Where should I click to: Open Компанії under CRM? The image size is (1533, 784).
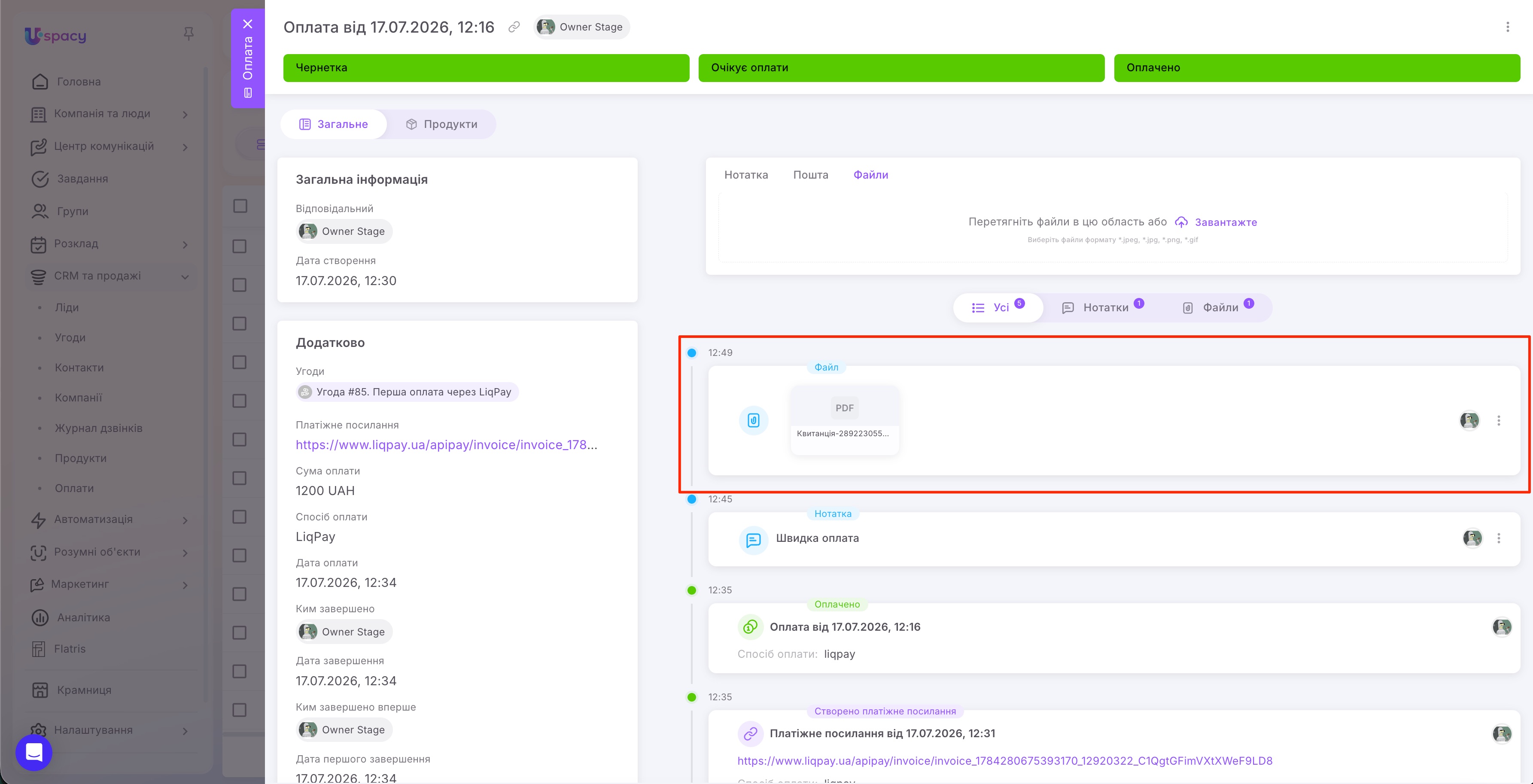point(79,397)
